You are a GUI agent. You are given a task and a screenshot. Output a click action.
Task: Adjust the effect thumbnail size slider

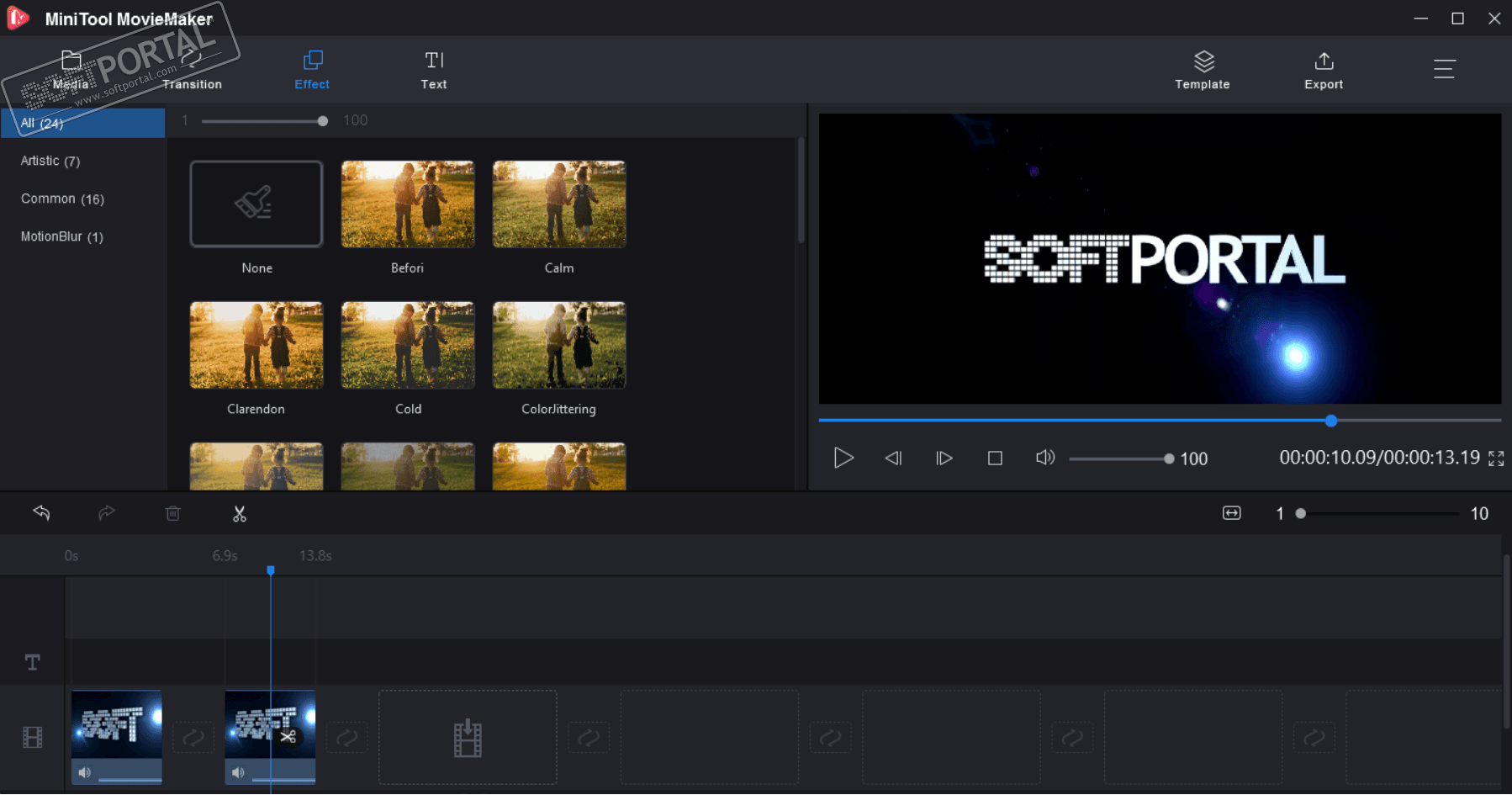pyautogui.click(x=264, y=121)
